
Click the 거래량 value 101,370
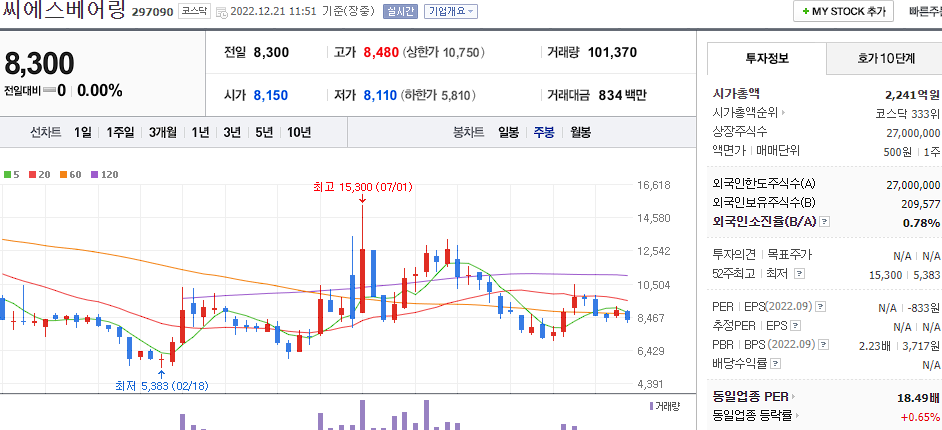pyautogui.click(x=612, y=52)
